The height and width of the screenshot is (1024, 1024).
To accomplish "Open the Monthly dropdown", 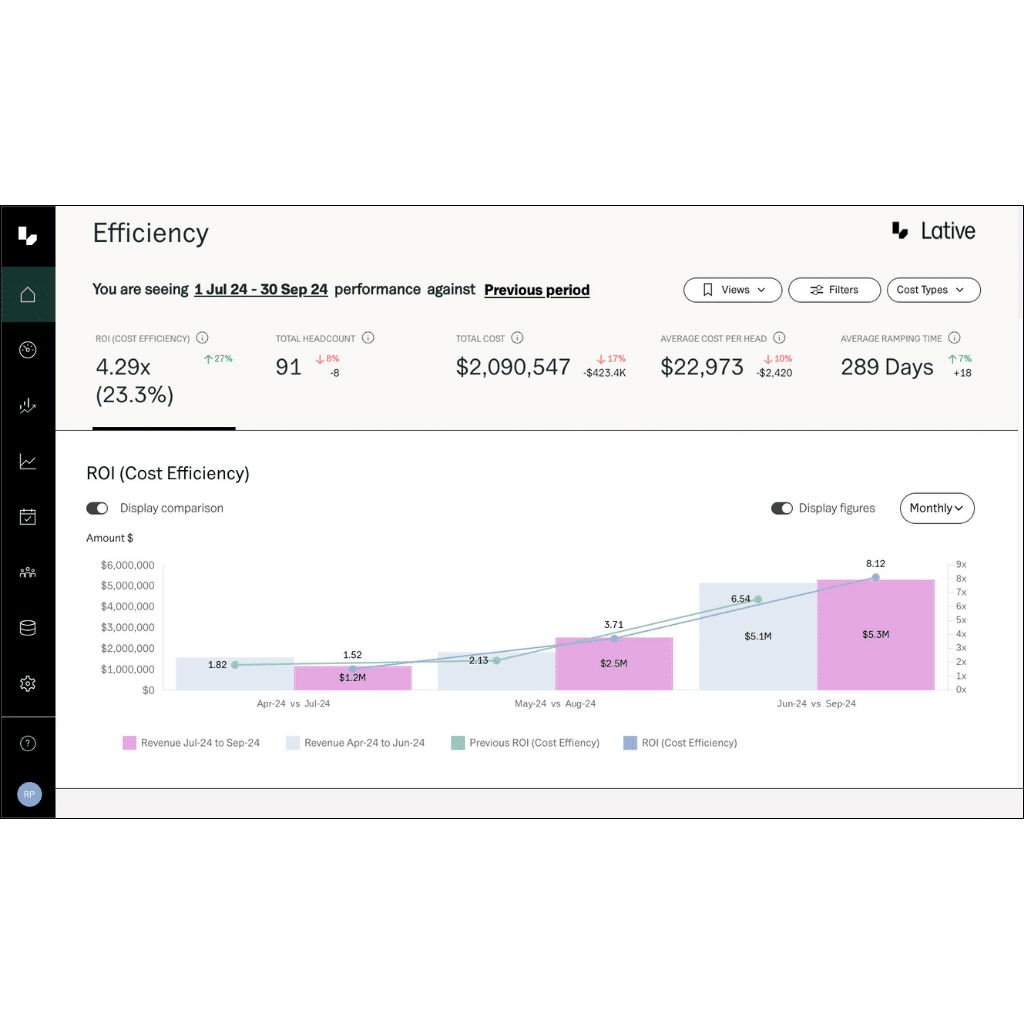I will pos(936,508).
